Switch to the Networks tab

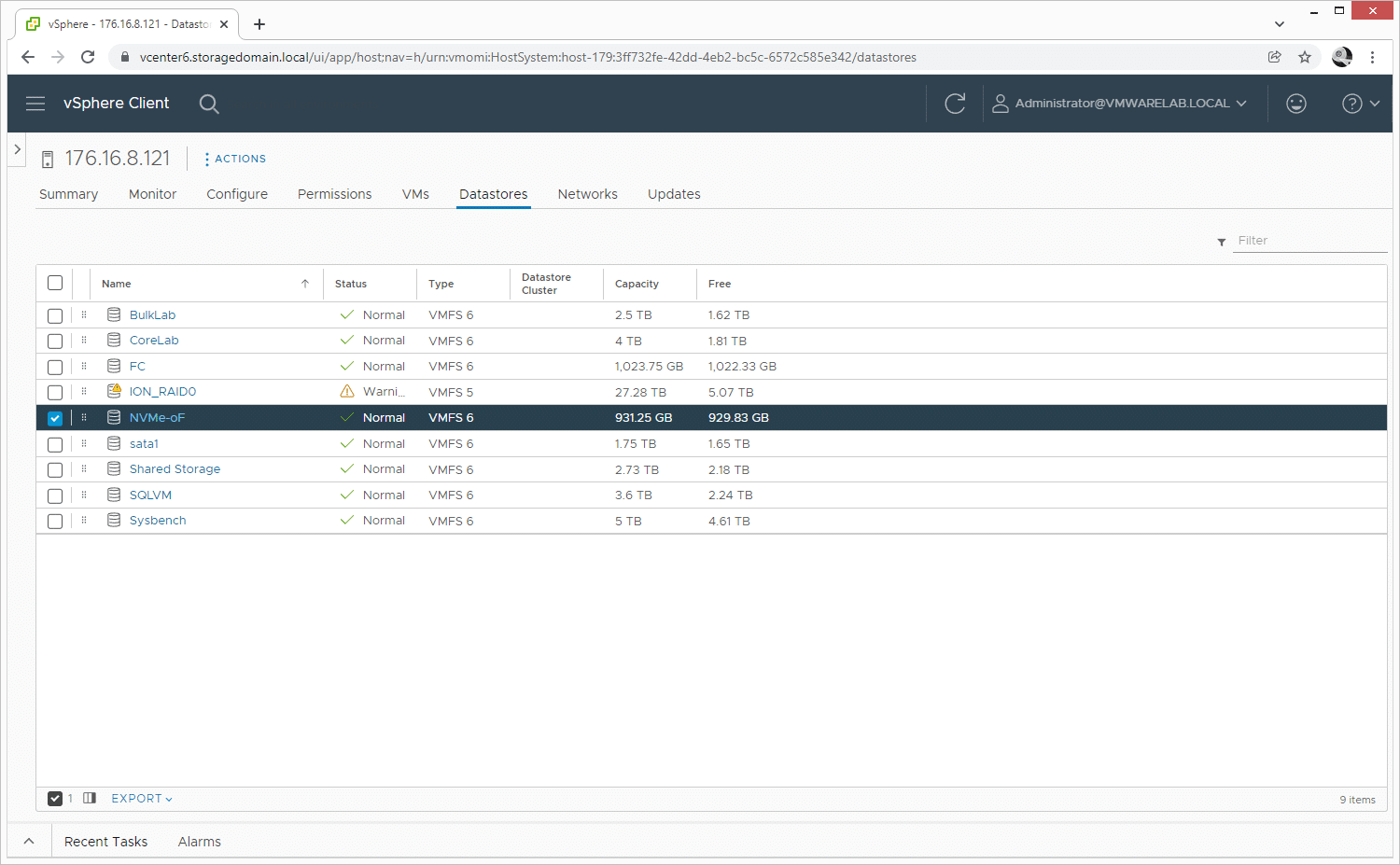pyautogui.click(x=587, y=194)
